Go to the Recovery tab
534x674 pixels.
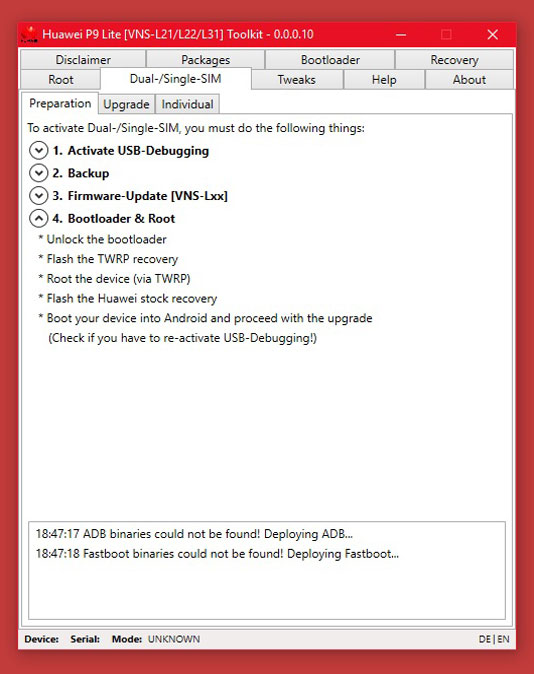point(454,60)
